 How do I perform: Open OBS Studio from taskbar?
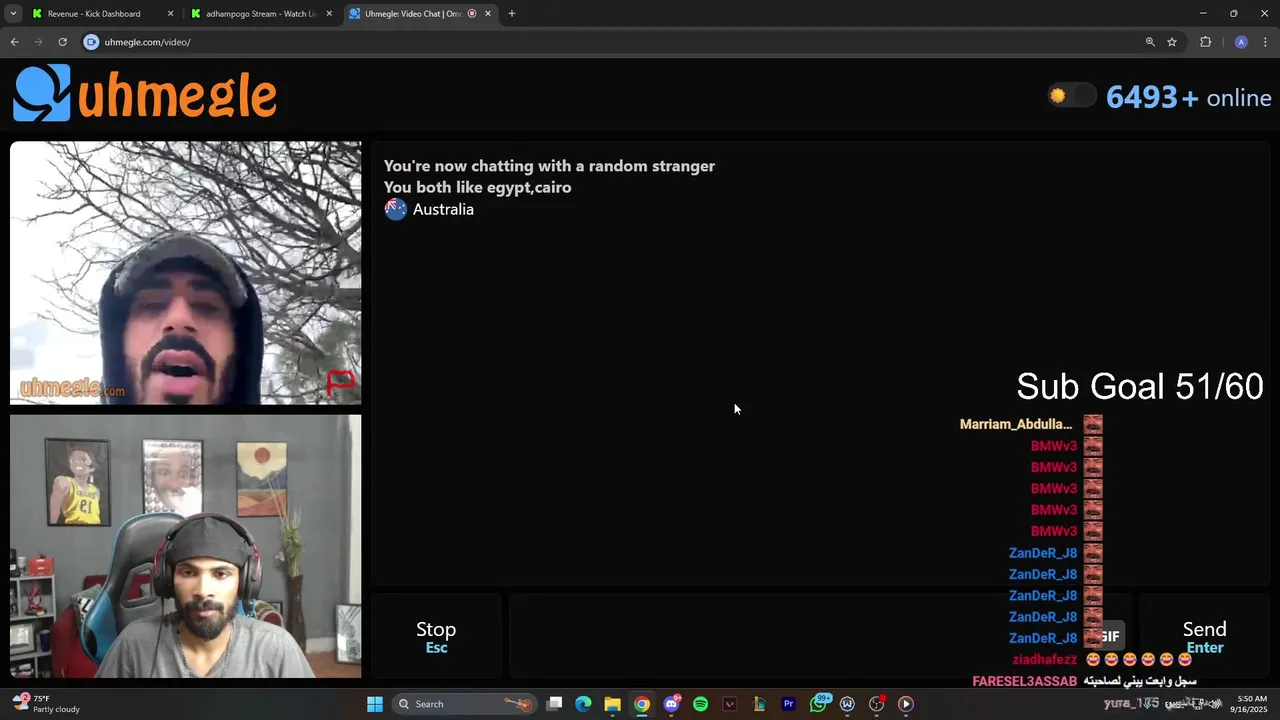click(x=877, y=704)
